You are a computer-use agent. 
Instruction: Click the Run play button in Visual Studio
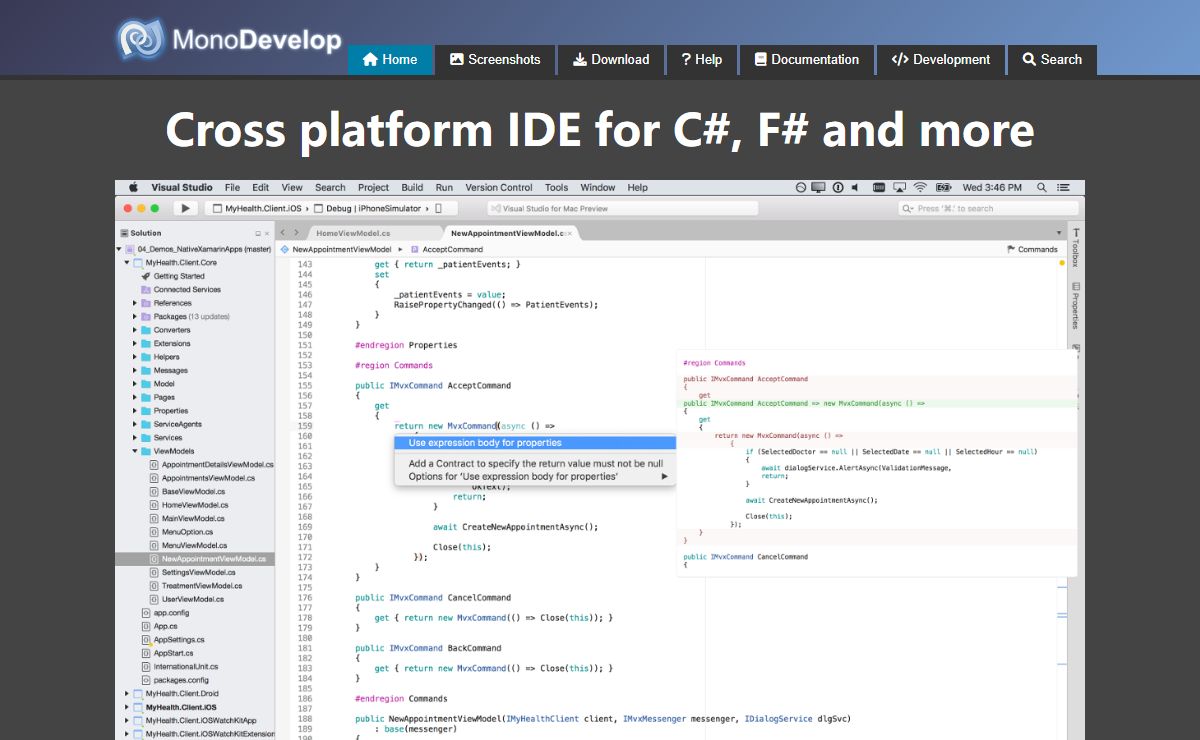pos(185,208)
